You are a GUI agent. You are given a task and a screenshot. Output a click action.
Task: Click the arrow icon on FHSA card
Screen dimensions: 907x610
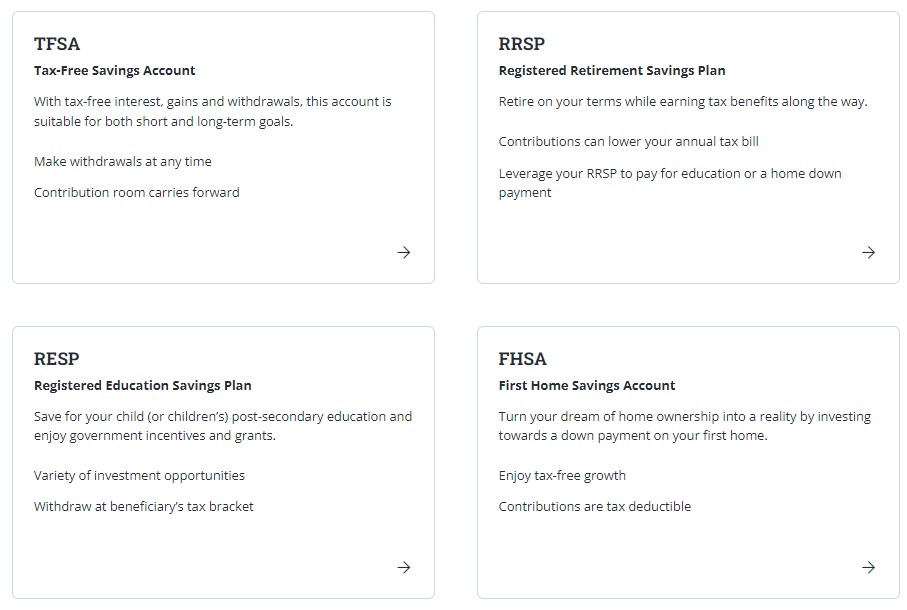868,567
